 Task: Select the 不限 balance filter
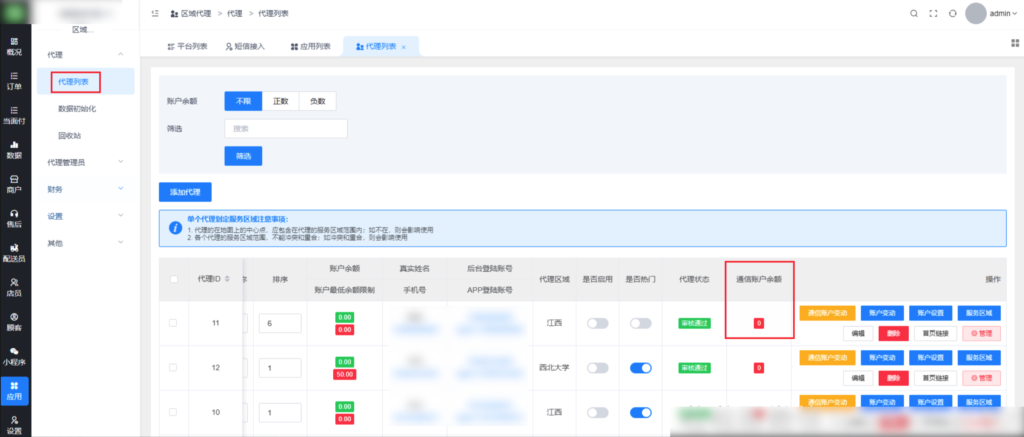243,101
